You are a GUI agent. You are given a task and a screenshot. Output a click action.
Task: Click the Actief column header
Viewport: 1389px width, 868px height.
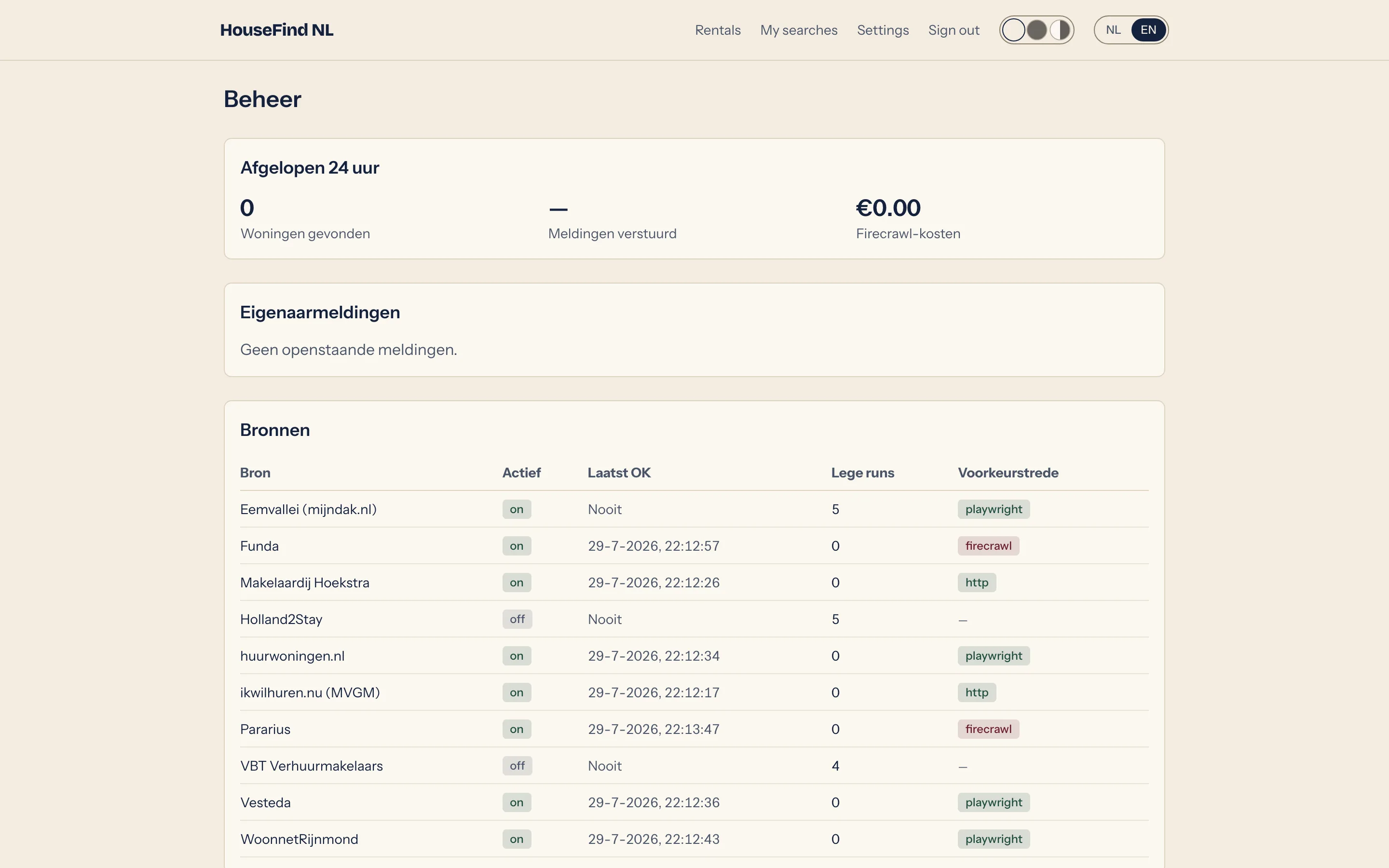click(x=521, y=473)
